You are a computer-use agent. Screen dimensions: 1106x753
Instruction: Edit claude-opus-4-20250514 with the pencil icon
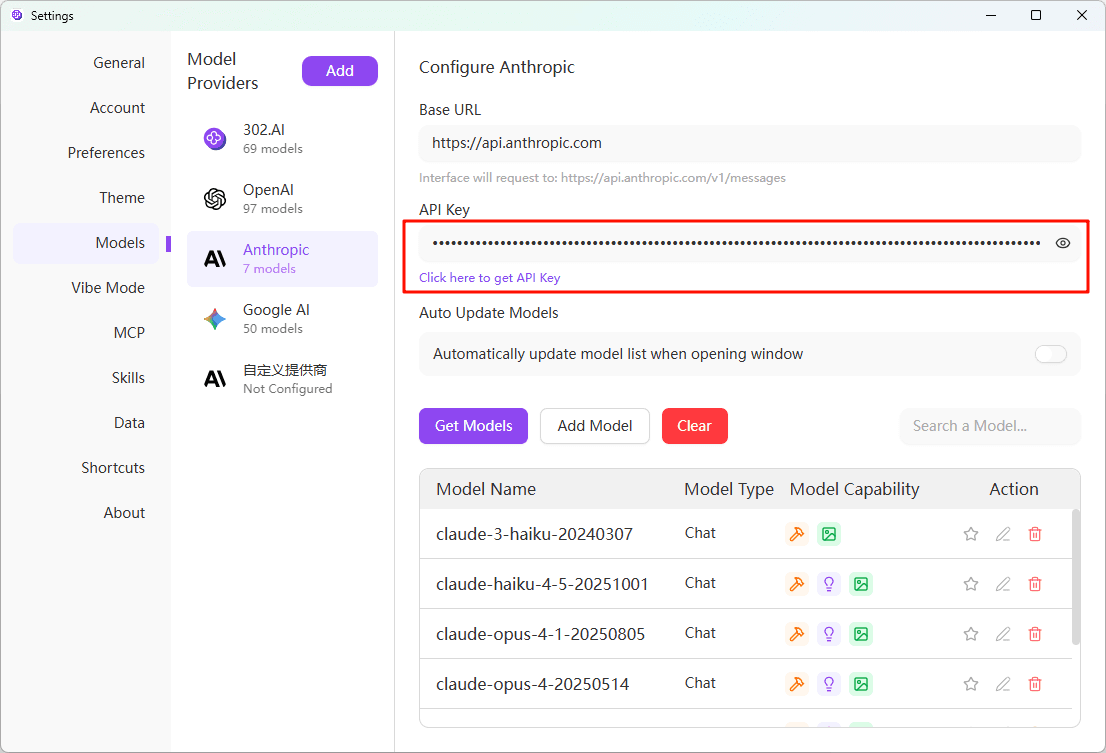(x=1003, y=684)
